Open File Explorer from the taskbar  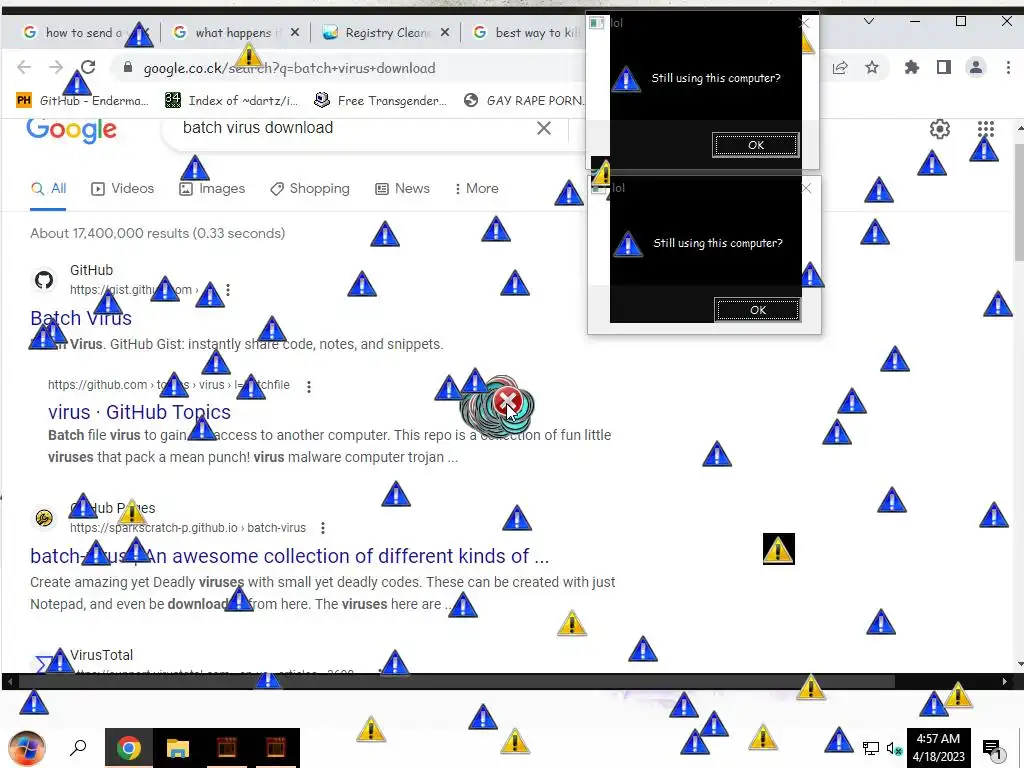(x=178, y=748)
